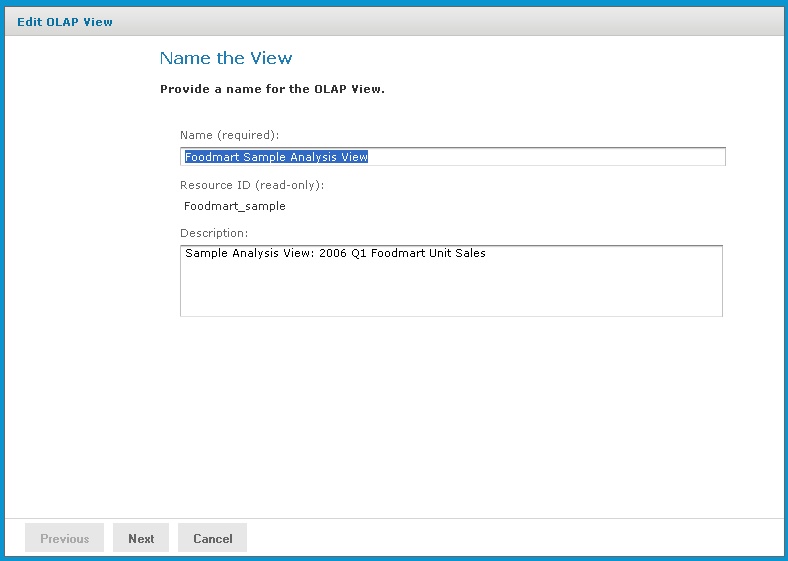788x561 pixels.
Task: Click 'Provide a name for the OLAP View.' text
Action: pyautogui.click(x=272, y=89)
